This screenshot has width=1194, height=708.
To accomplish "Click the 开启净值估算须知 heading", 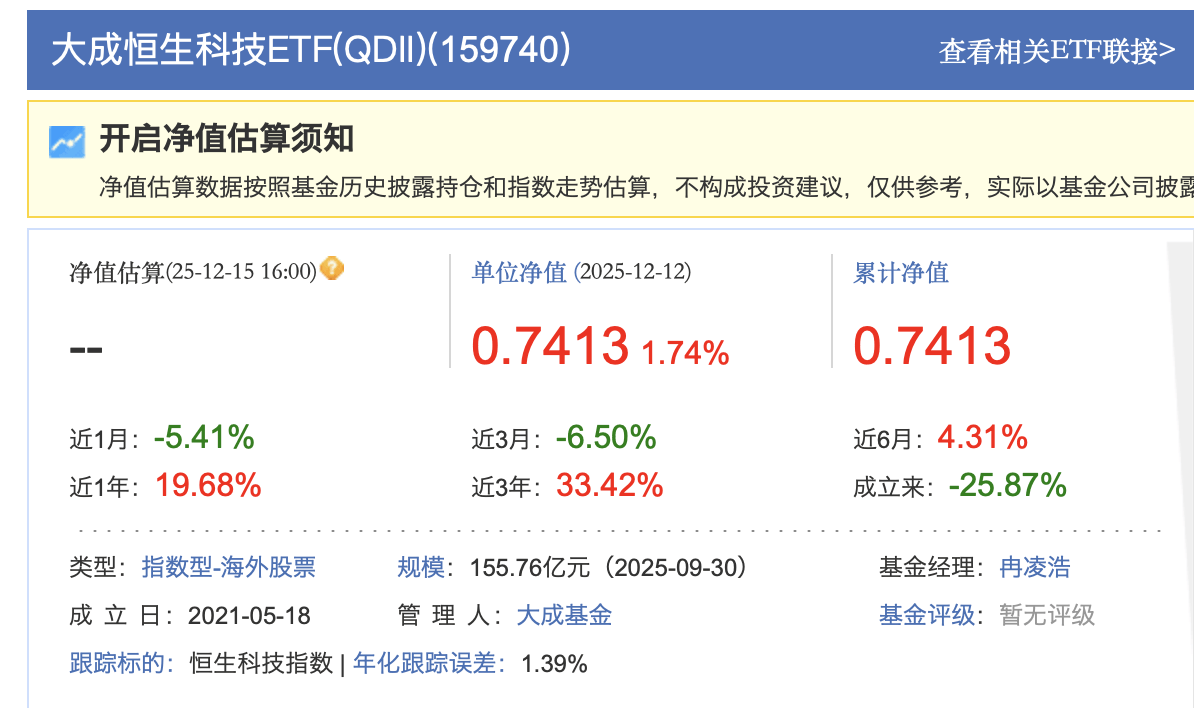I will pyautogui.click(x=226, y=139).
